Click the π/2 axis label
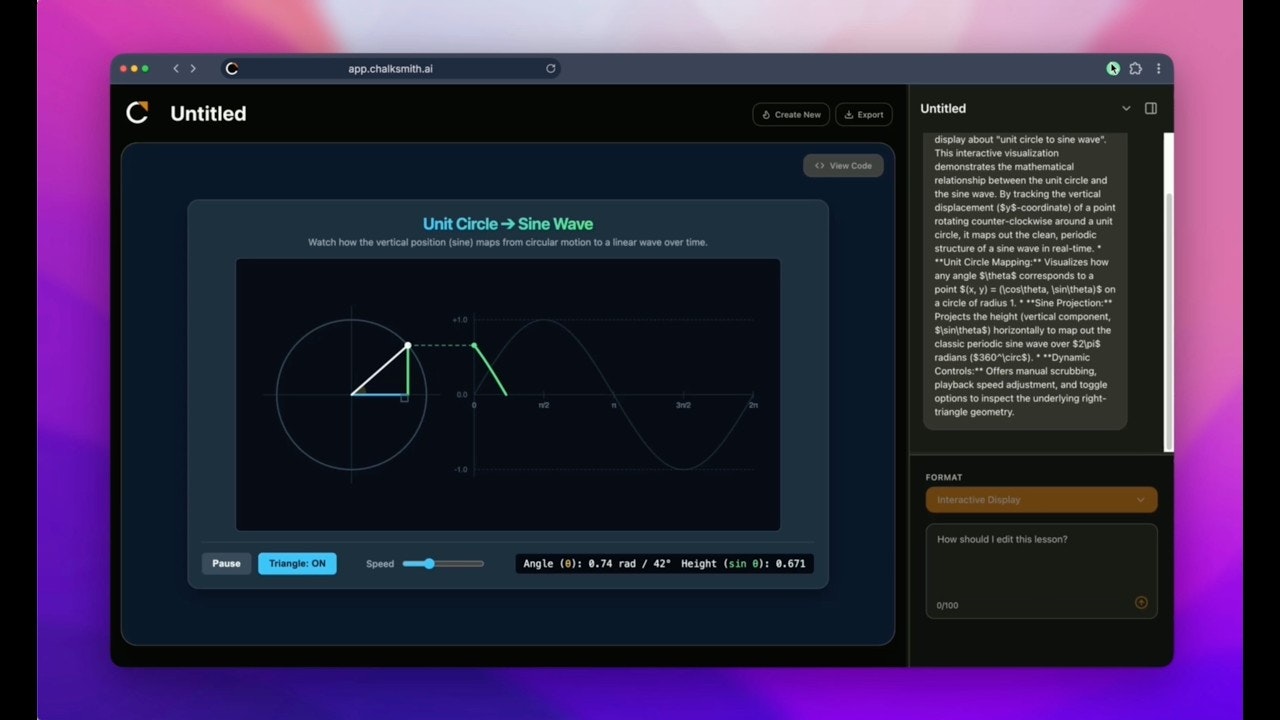 (543, 405)
